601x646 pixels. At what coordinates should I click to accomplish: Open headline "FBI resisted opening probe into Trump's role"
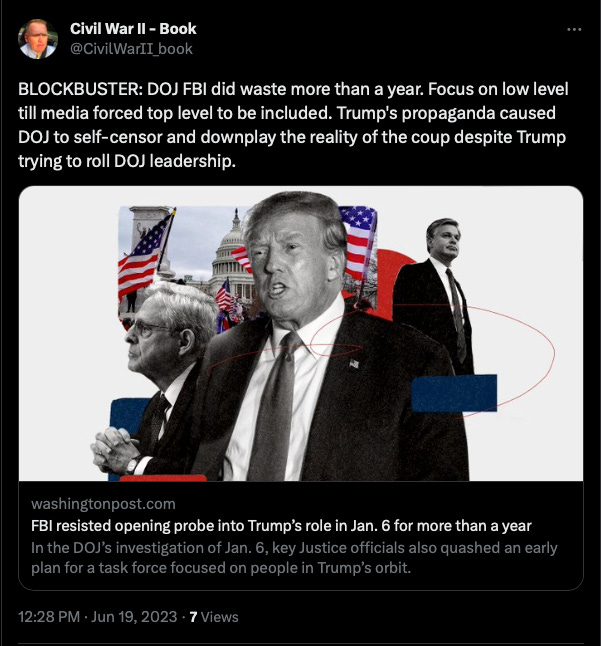281,526
